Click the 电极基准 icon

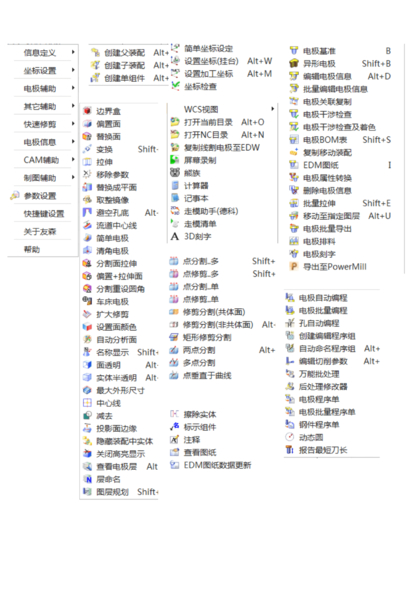point(294,51)
